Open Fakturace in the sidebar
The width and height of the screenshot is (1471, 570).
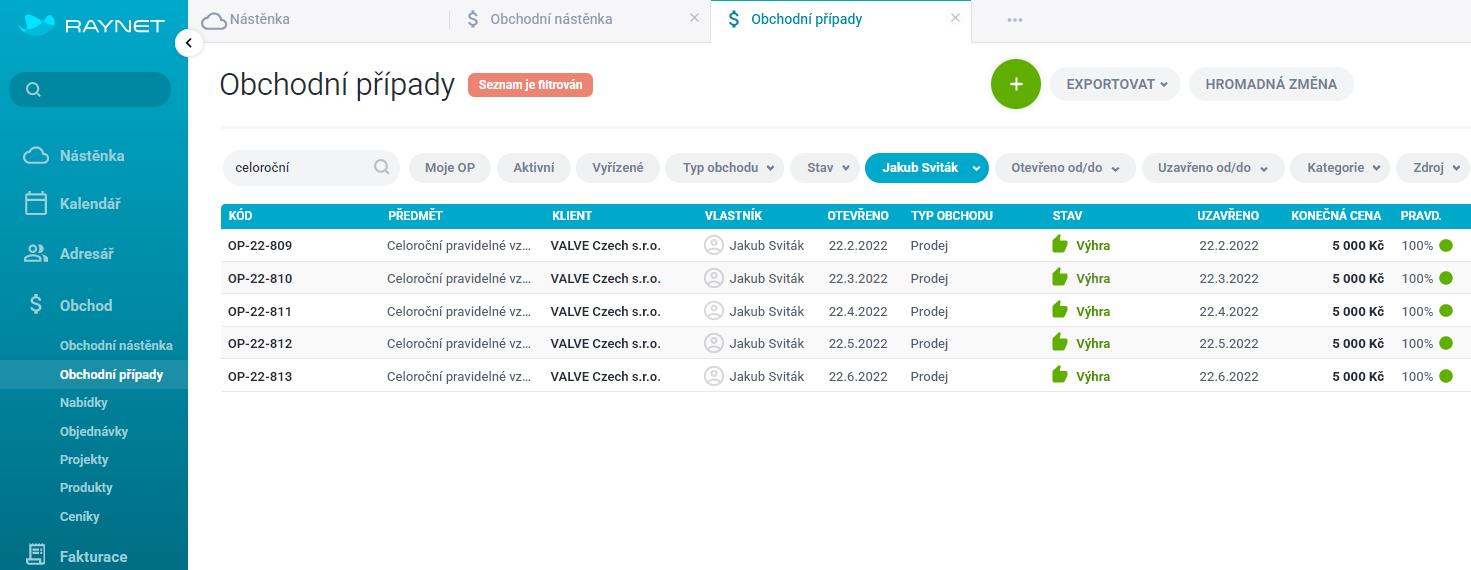(x=93, y=556)
